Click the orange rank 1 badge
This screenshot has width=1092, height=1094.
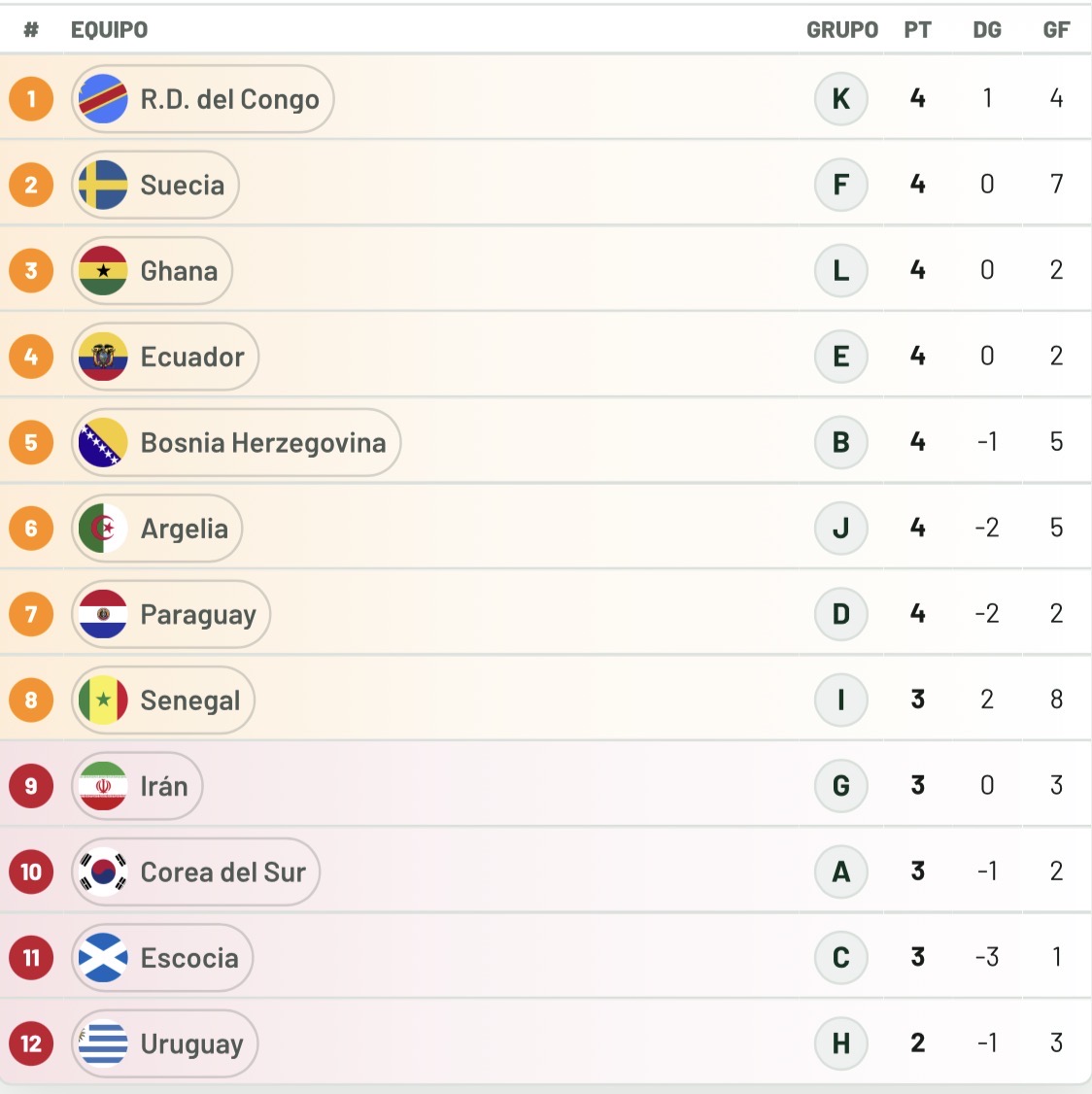click(31, 99)
